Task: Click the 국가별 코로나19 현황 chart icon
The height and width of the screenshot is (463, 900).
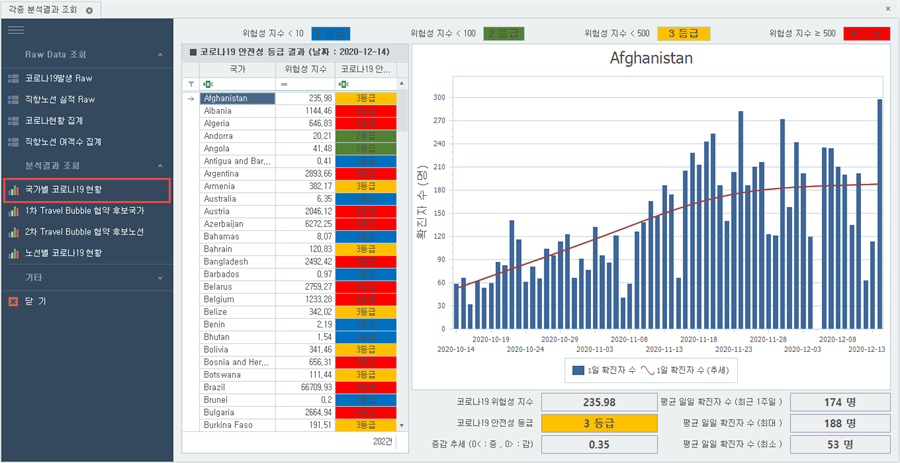Action: click(14, 189)
